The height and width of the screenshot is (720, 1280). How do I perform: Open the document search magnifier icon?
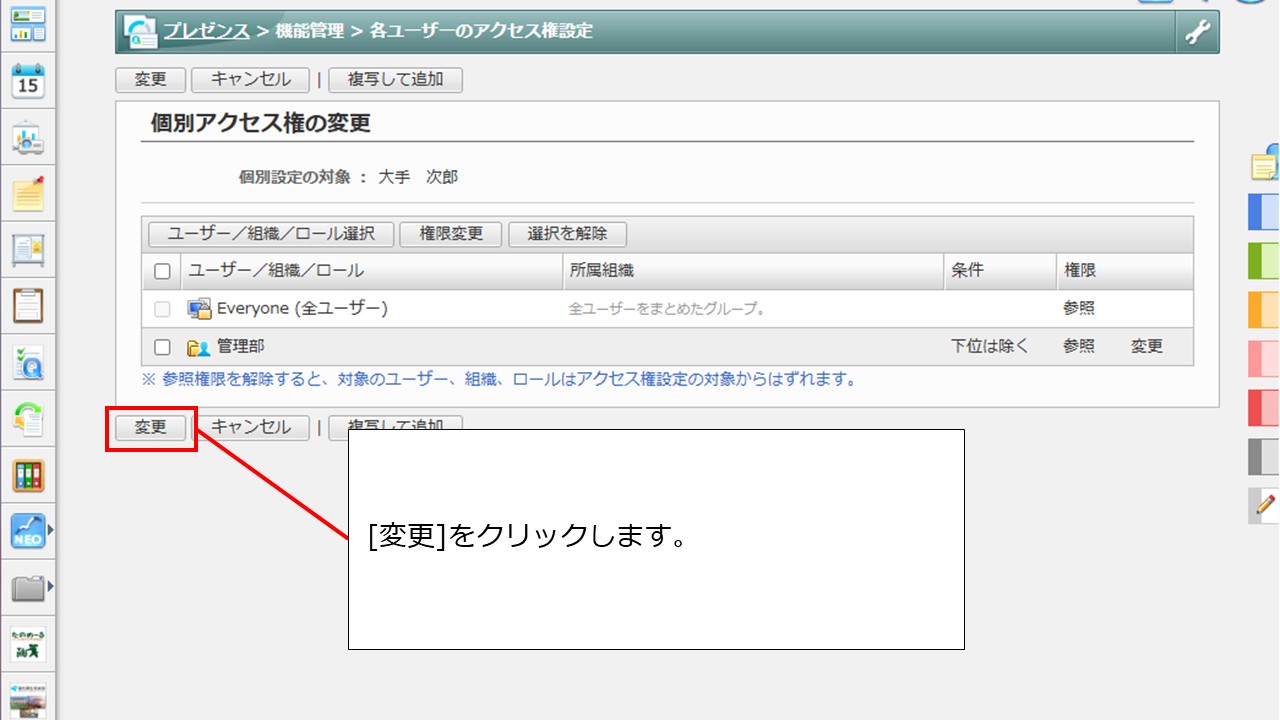28,364
